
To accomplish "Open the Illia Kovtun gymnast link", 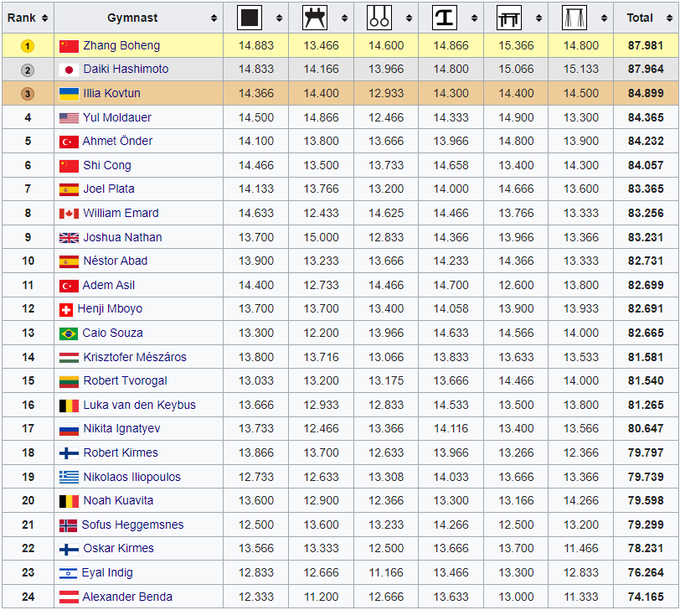I will [x=114, y=94].
